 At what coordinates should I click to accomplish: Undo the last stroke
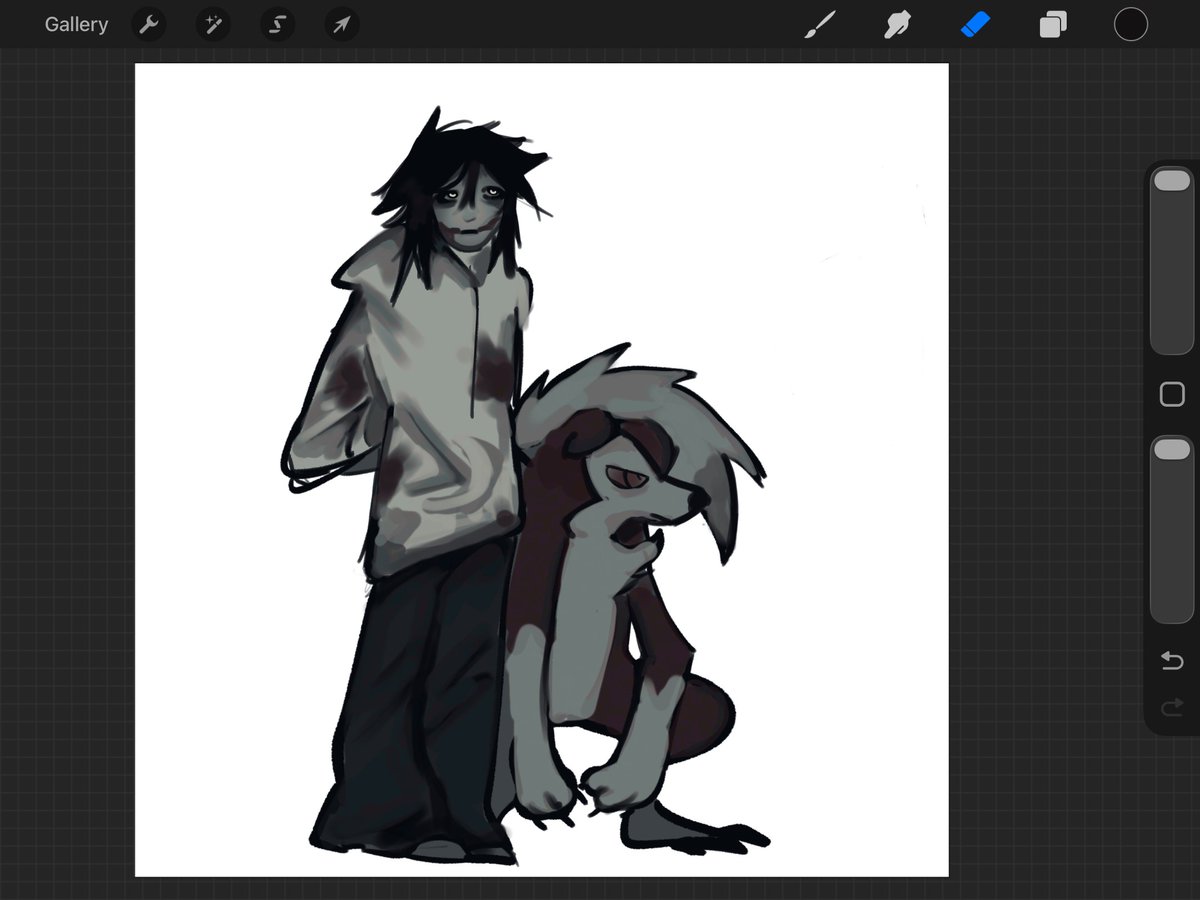1172,660
